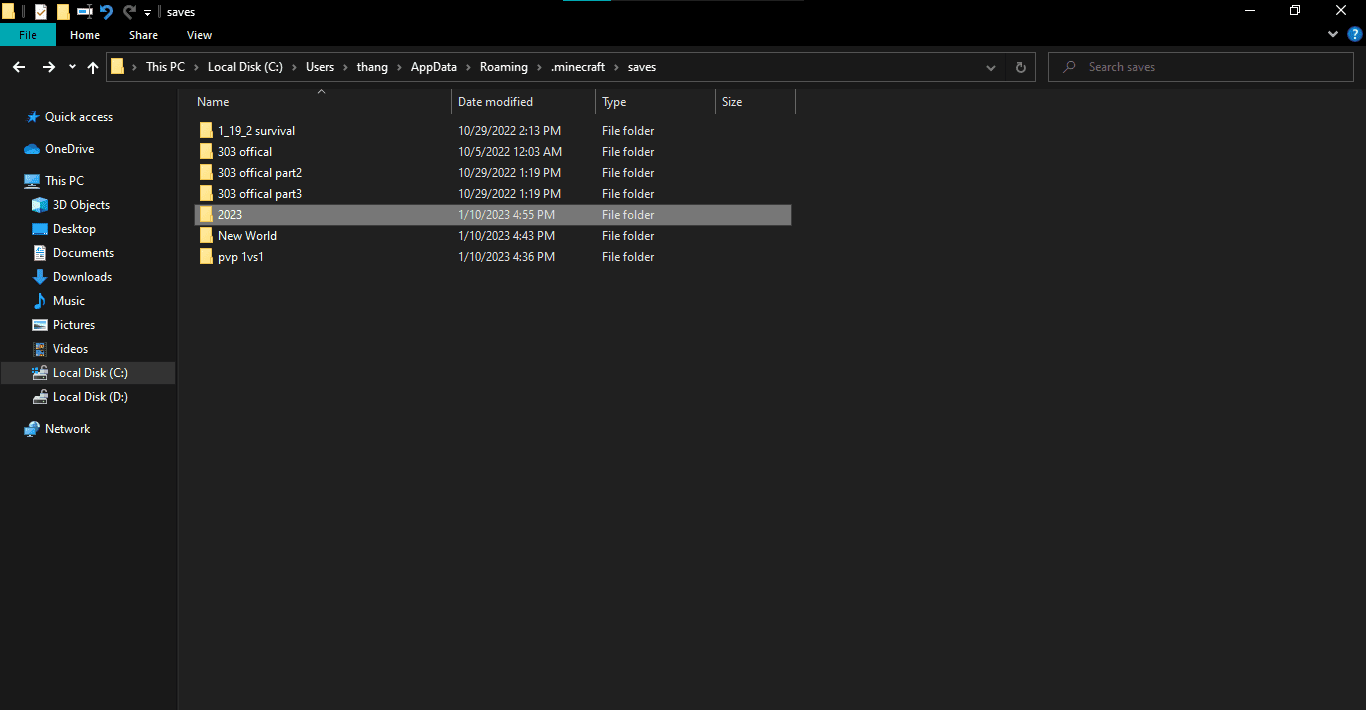Click AppData in address breadcrumb
The width and height of the screenshot is (1366, 710).
(x=434, y=67)
